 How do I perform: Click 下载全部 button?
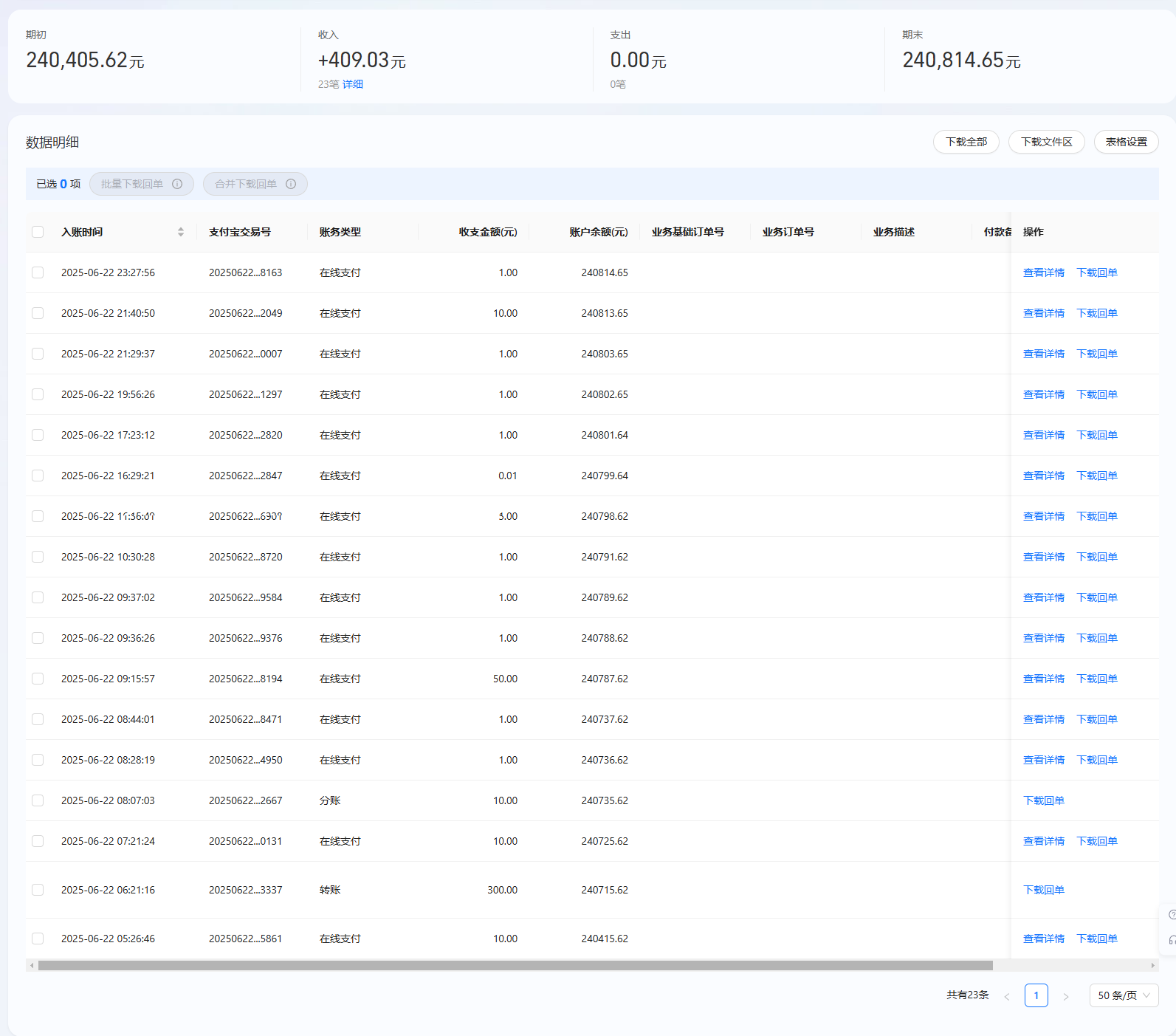point(966,142)
